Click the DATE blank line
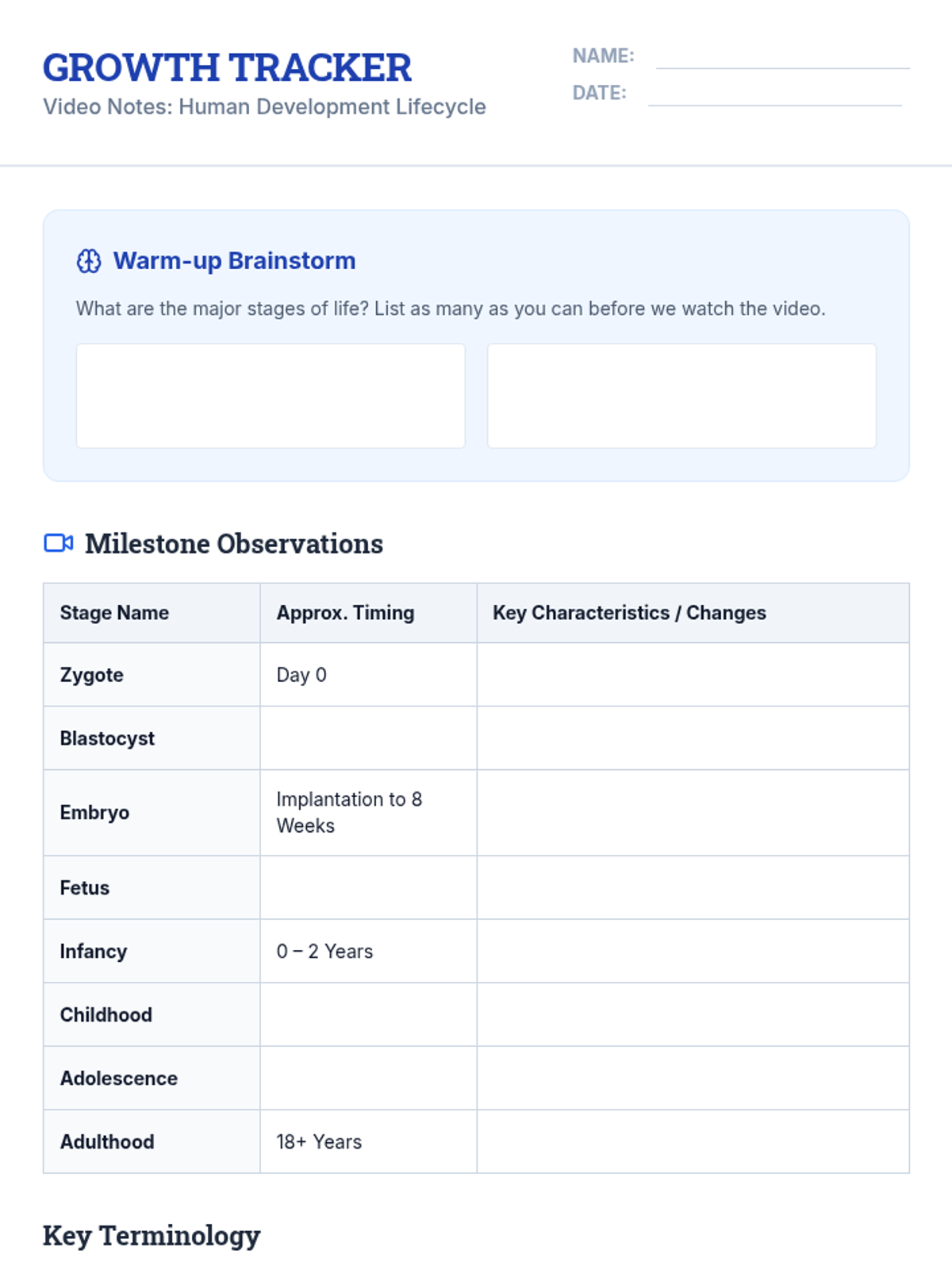Viewport: 952px width, 1270px height. [774, 94]
